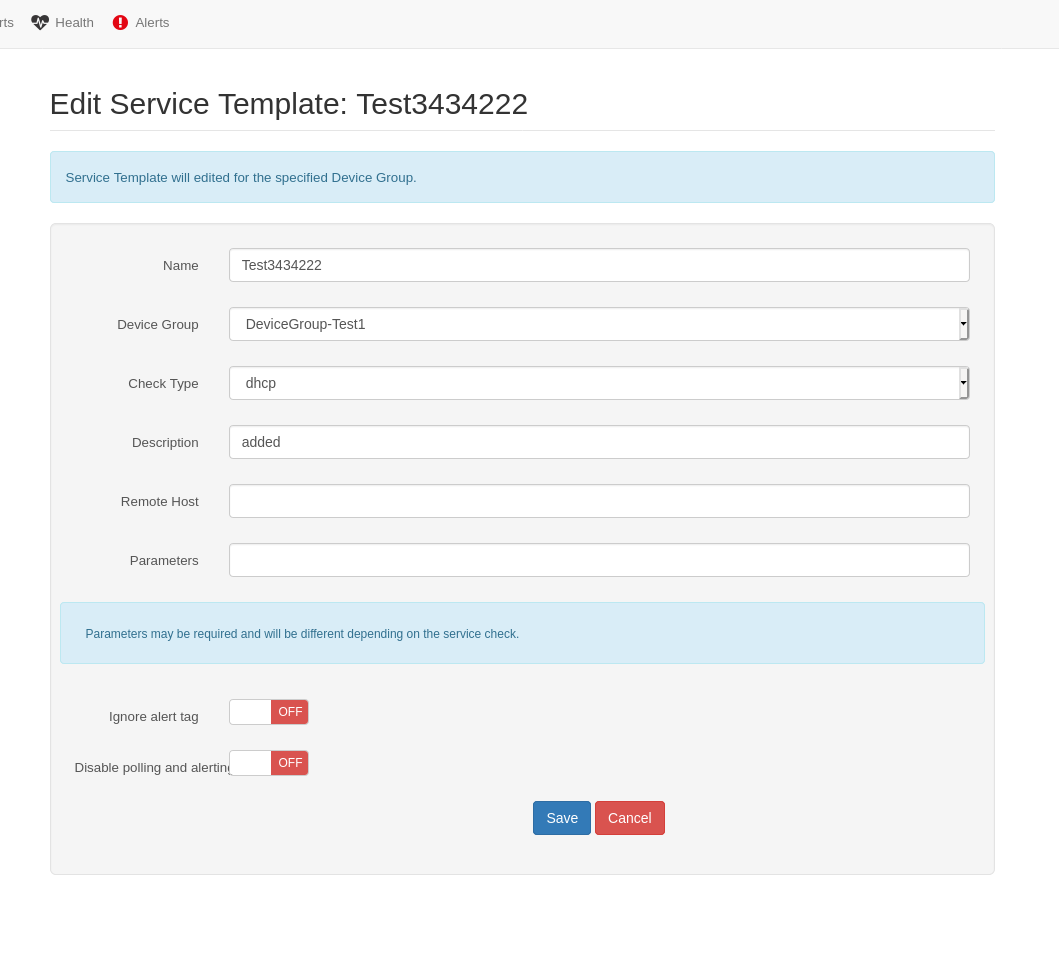Cancel editing the service template

pos(629,818)
